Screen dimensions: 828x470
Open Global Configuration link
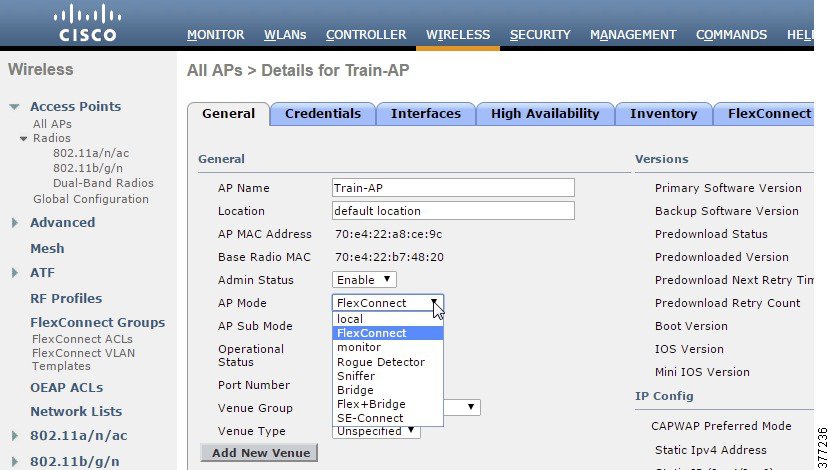click(x=91, y=199)
